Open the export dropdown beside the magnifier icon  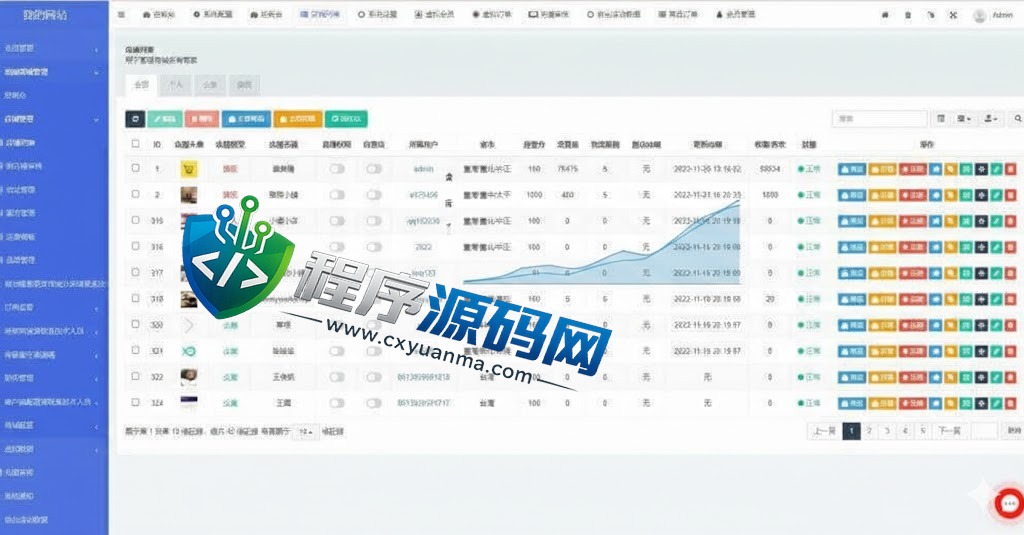pos(991,119)
